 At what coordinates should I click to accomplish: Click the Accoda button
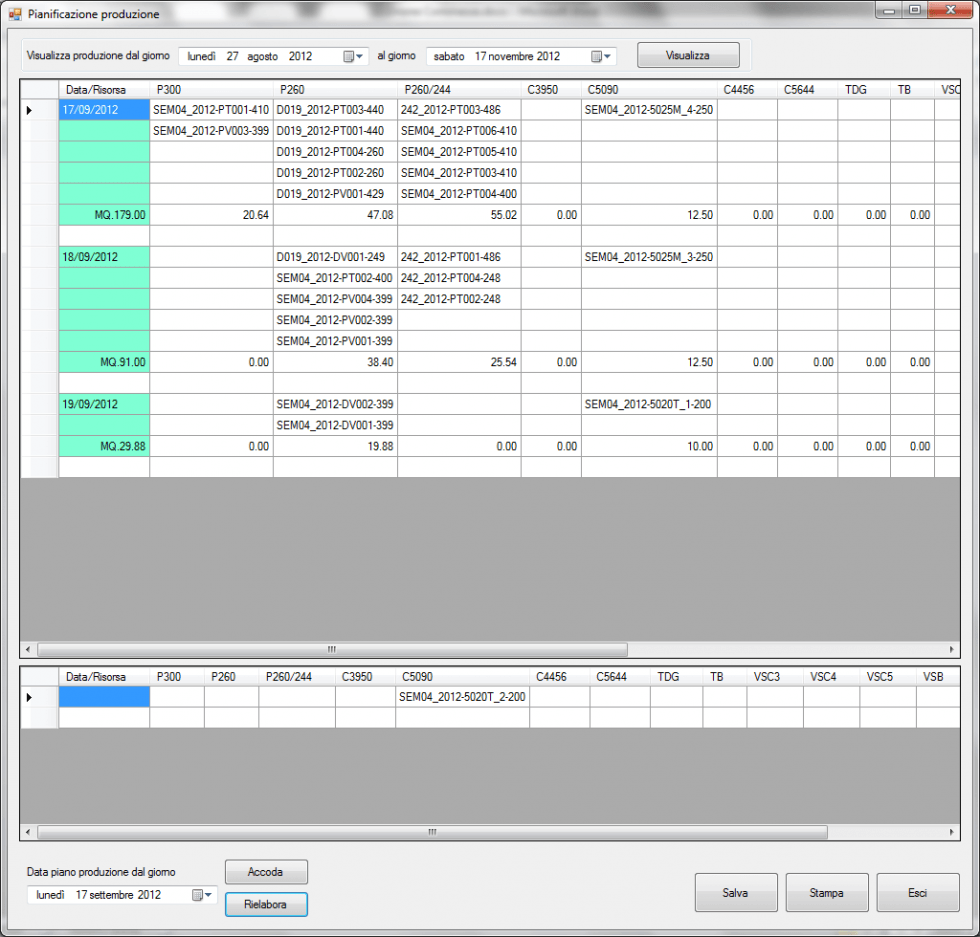click(266, 872)
